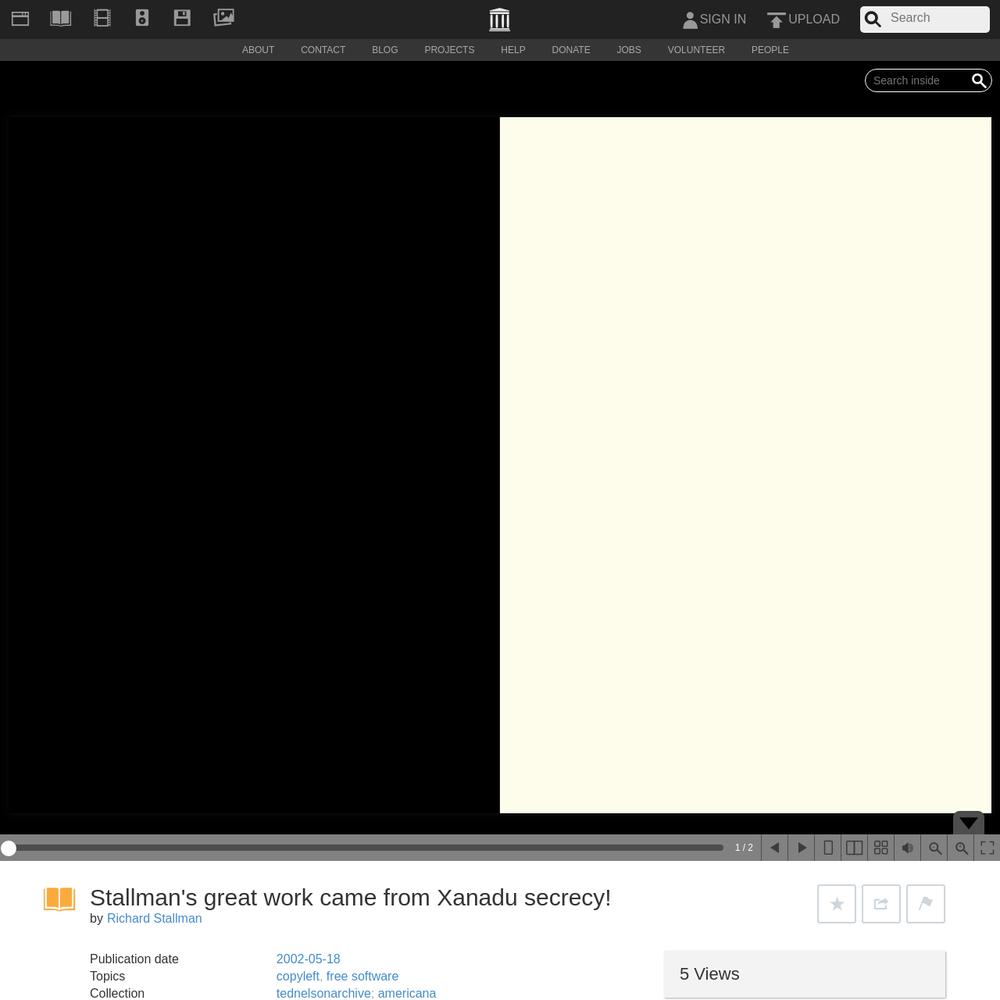Flip to previous page arrow
This screenshot has height=1000, width=1000.
[x=775, y=848]
